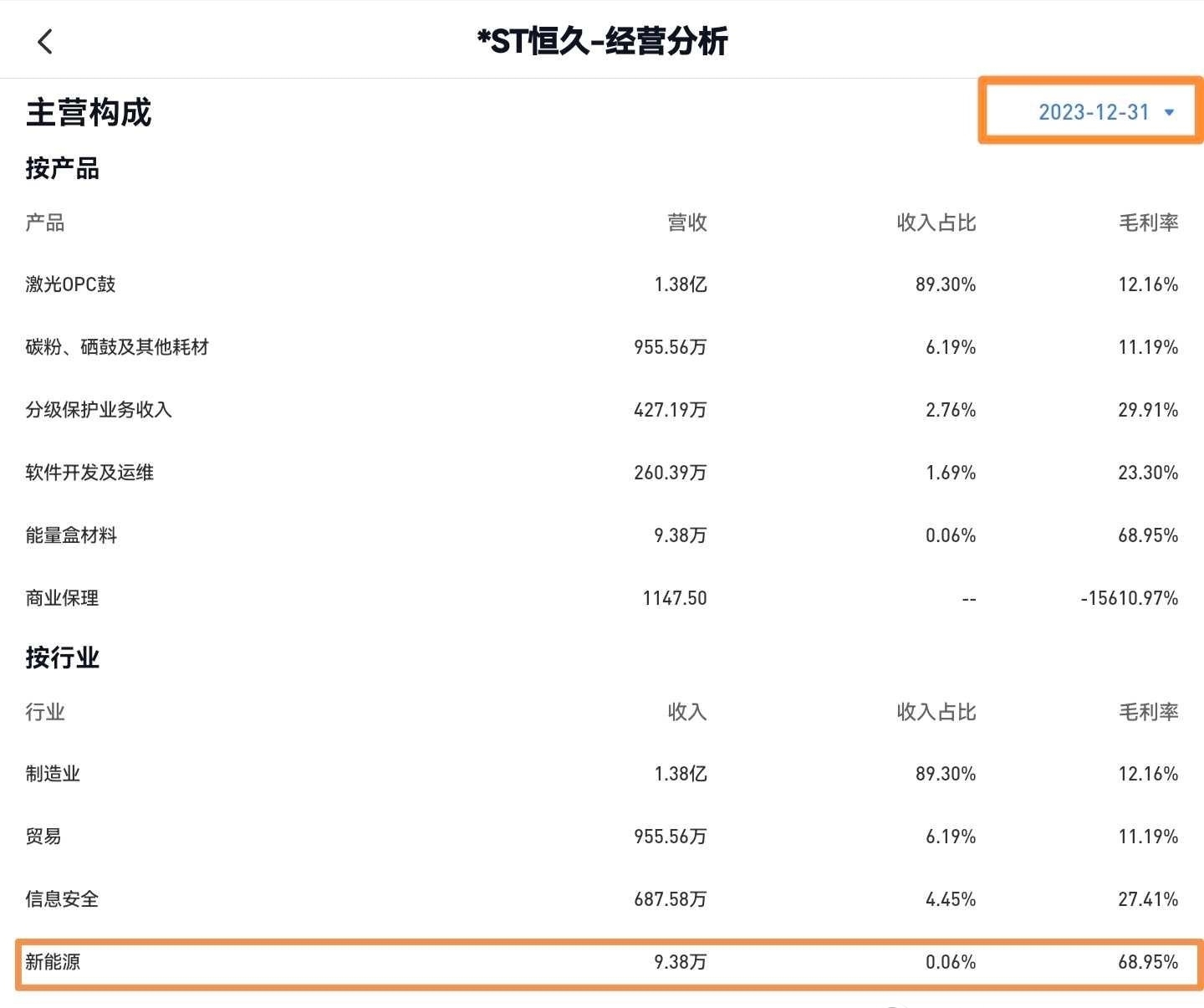1204x1008 pixels.
Task: Click 11.19% margin in 碳粉 row
Action: click(x=1148, y=347)
